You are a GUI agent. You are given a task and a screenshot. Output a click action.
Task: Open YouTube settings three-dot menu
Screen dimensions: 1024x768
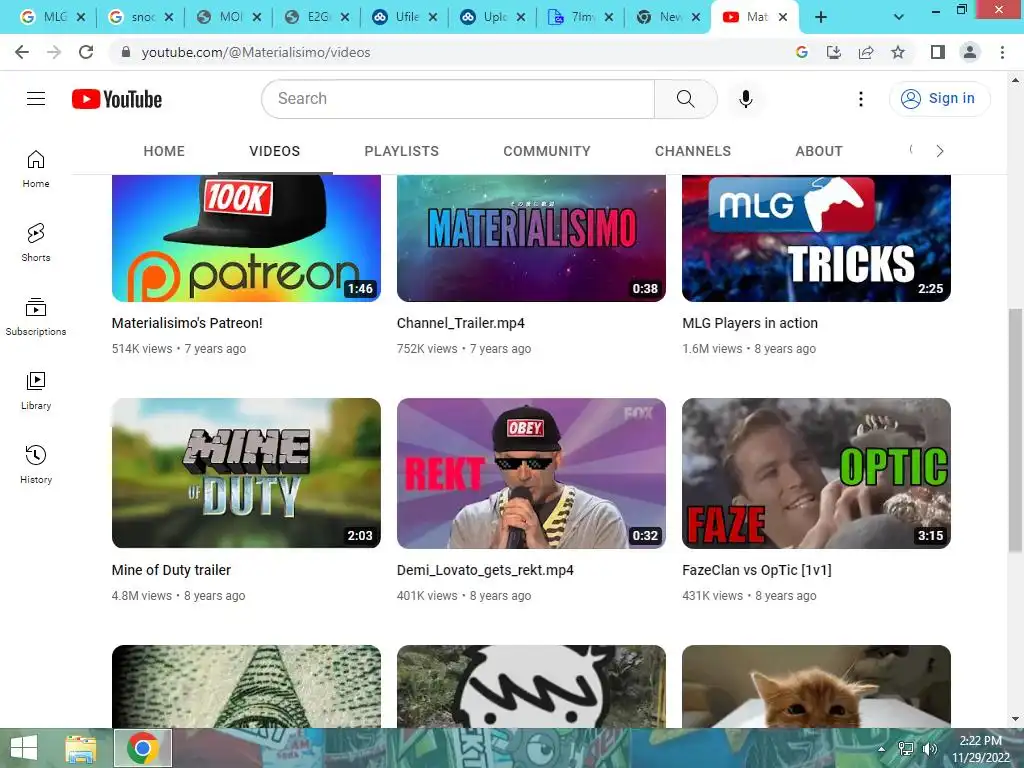(861, 99)
